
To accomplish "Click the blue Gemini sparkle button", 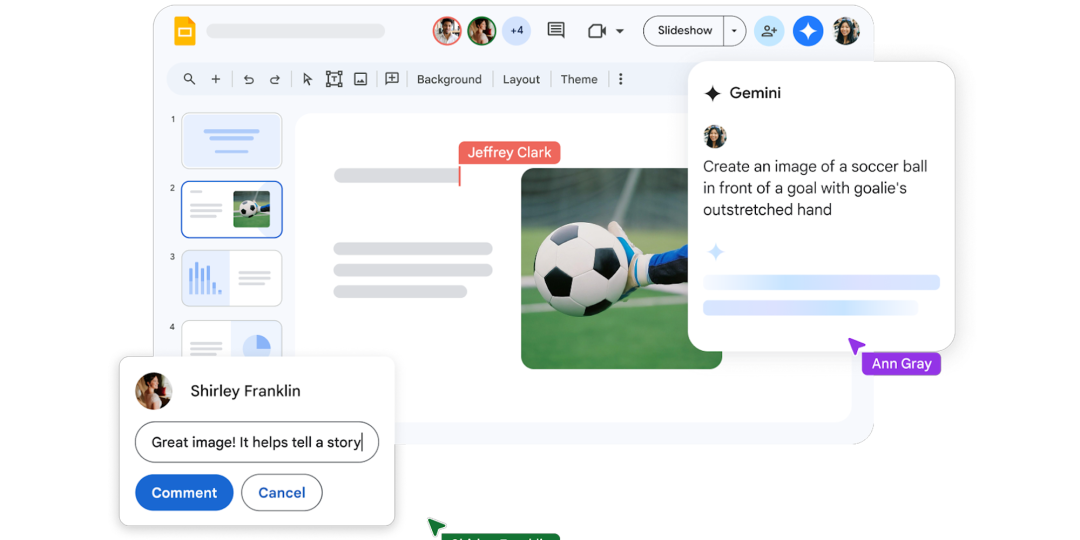I will 808,31.
